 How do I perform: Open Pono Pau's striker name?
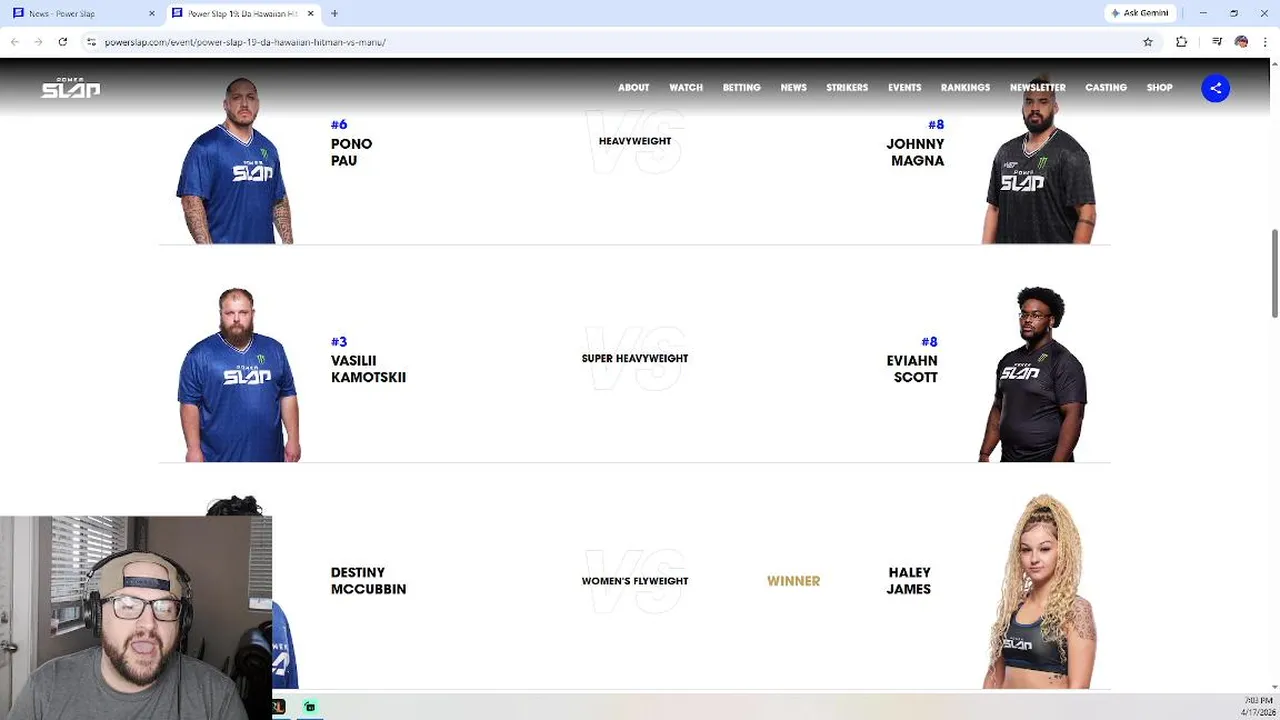[351, 152]
